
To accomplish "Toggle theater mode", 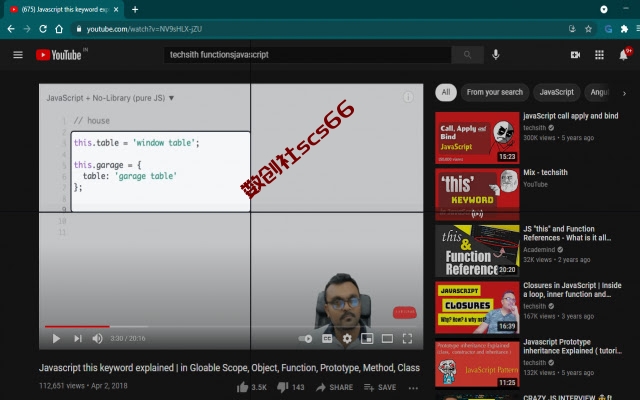I will tap(387, 338).
